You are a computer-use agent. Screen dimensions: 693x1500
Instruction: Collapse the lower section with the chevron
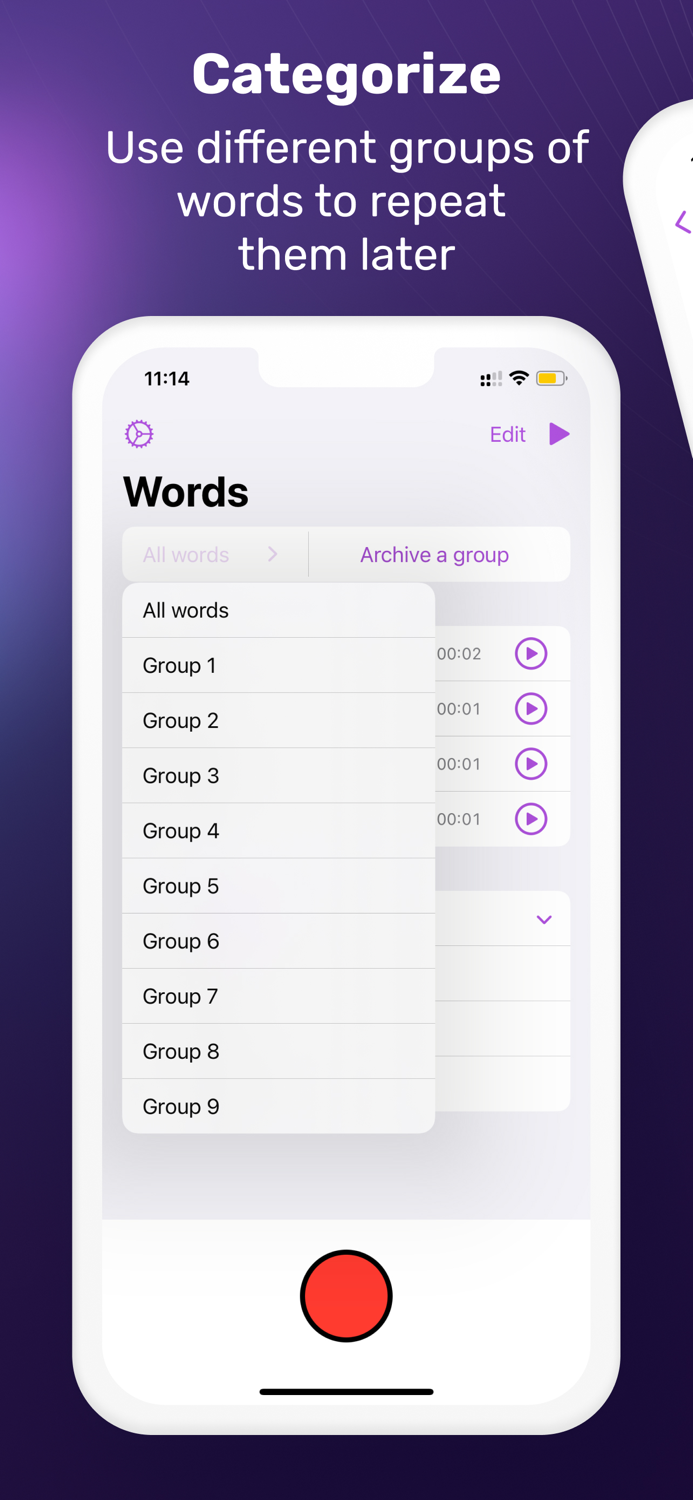(544, 919)
